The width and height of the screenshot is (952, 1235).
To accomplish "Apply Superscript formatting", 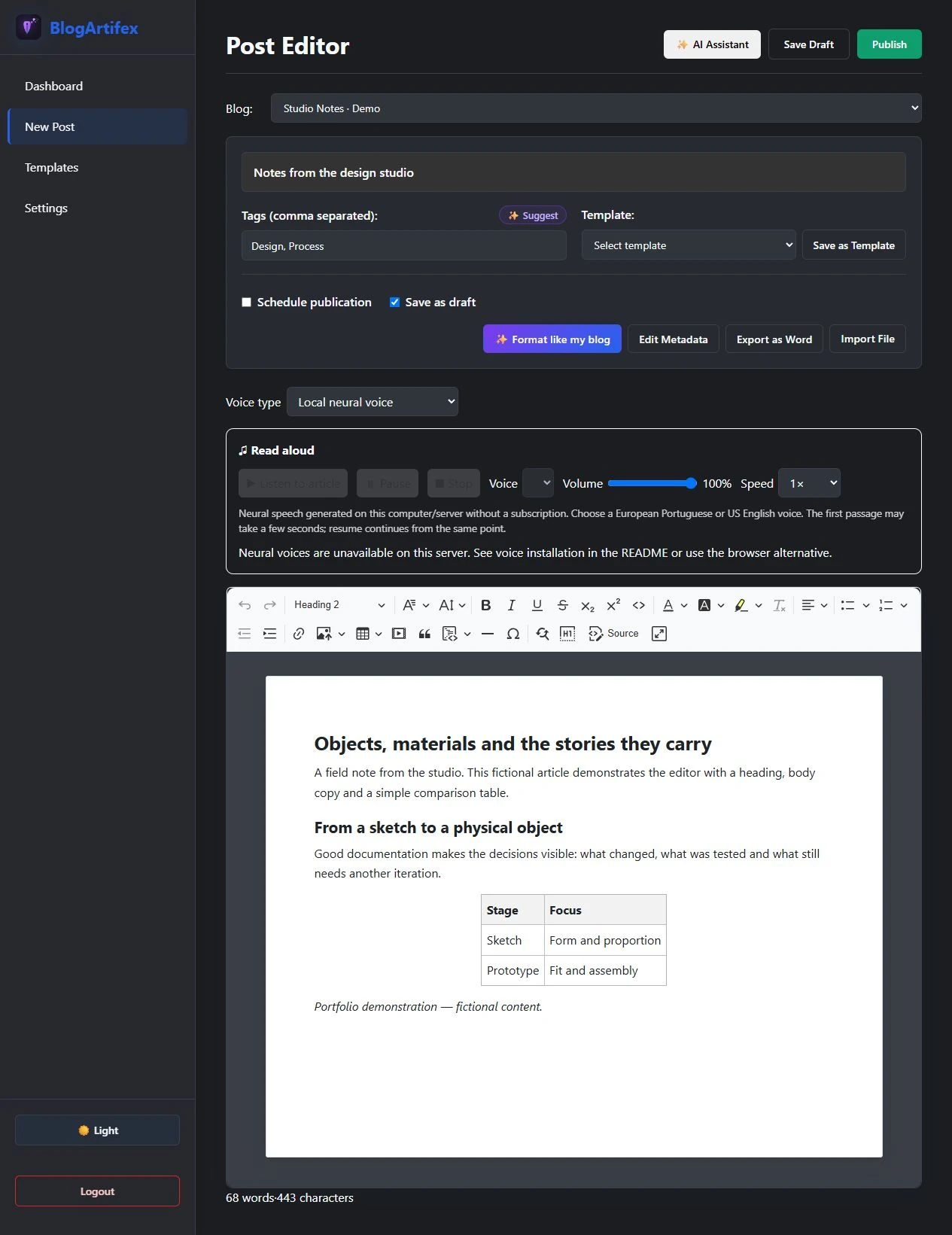I will coord(613,605).
